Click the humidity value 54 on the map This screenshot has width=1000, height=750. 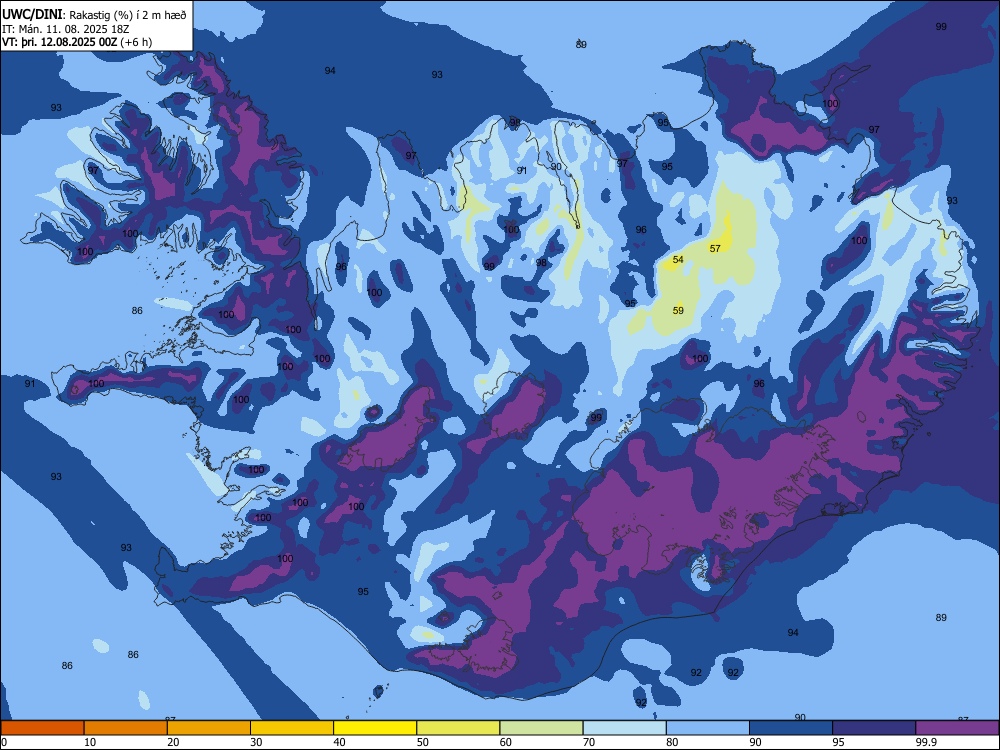click(x=678, y=260)
